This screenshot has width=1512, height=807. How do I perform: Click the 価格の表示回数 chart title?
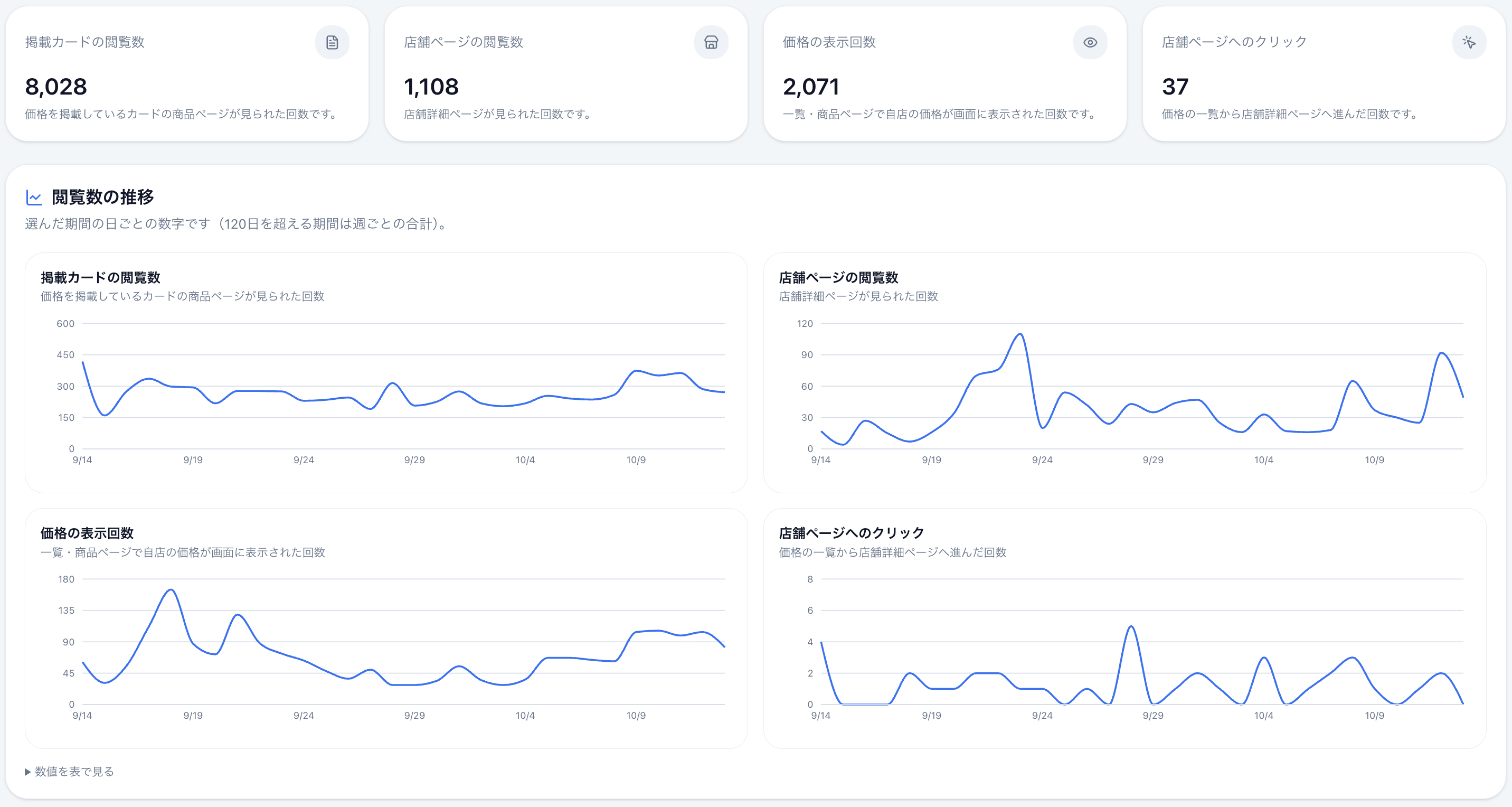[87, 533]
